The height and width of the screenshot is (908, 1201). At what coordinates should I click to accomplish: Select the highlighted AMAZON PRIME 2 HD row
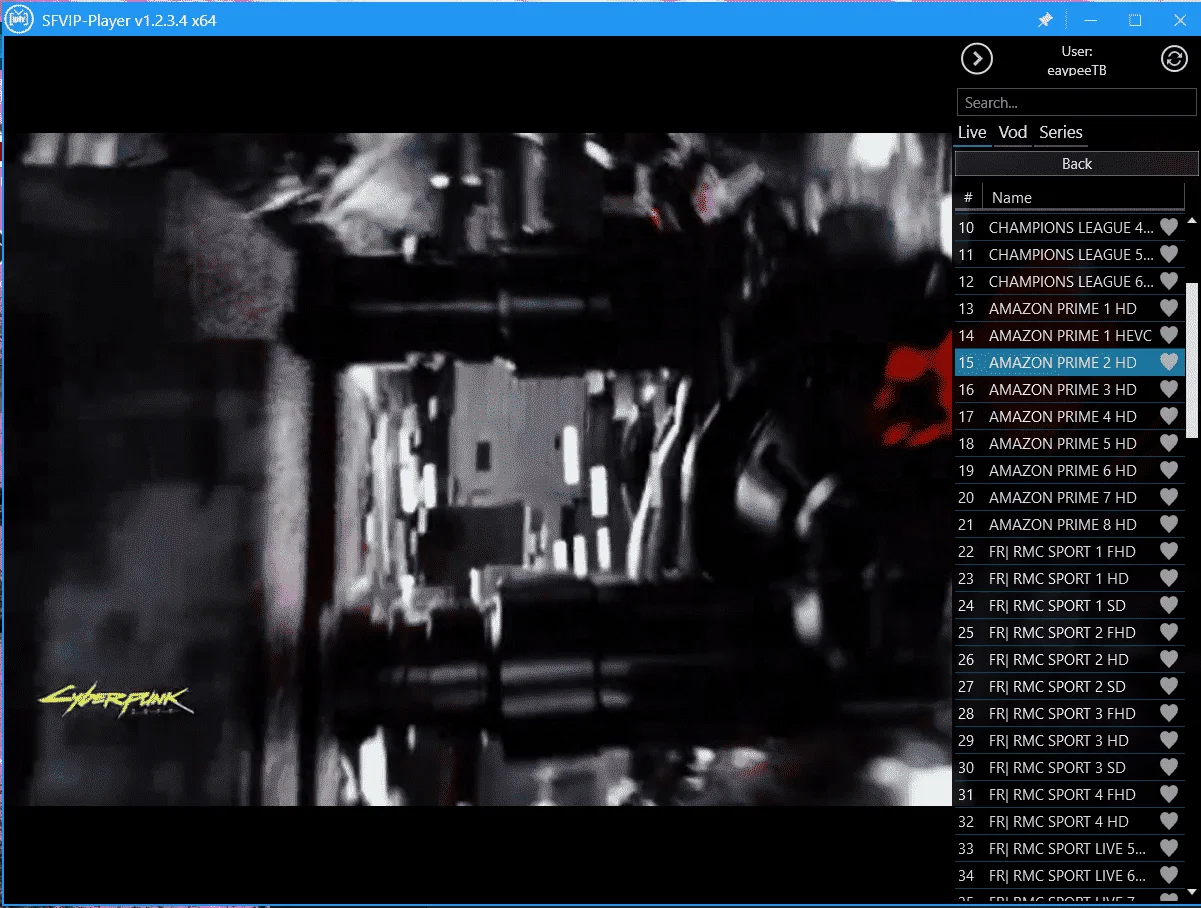point(1070,362)
